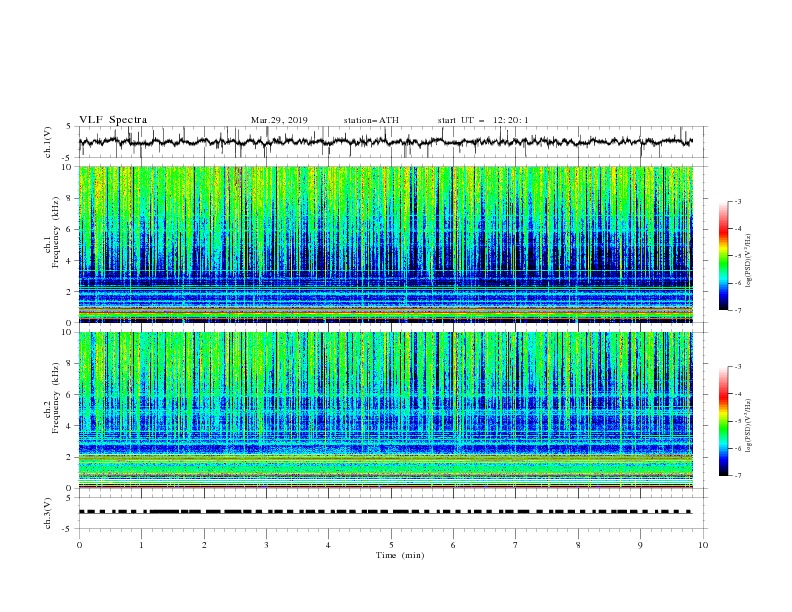The height and width of the screenshot is (612, 792).
Task: Click time axis tick label "0"
Action: click(x=79, y=545)
